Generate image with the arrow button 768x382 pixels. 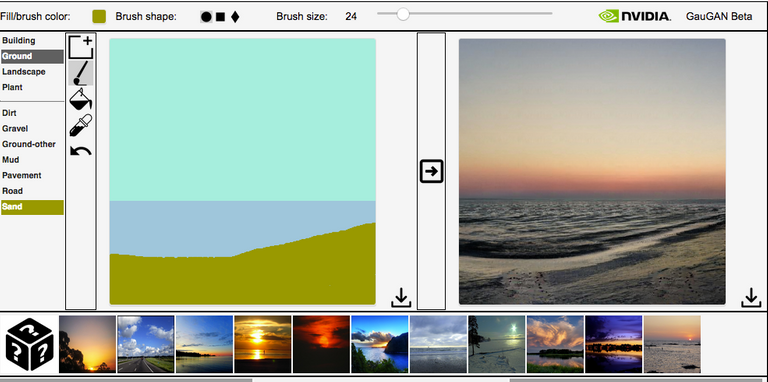[x=432, y=171]
